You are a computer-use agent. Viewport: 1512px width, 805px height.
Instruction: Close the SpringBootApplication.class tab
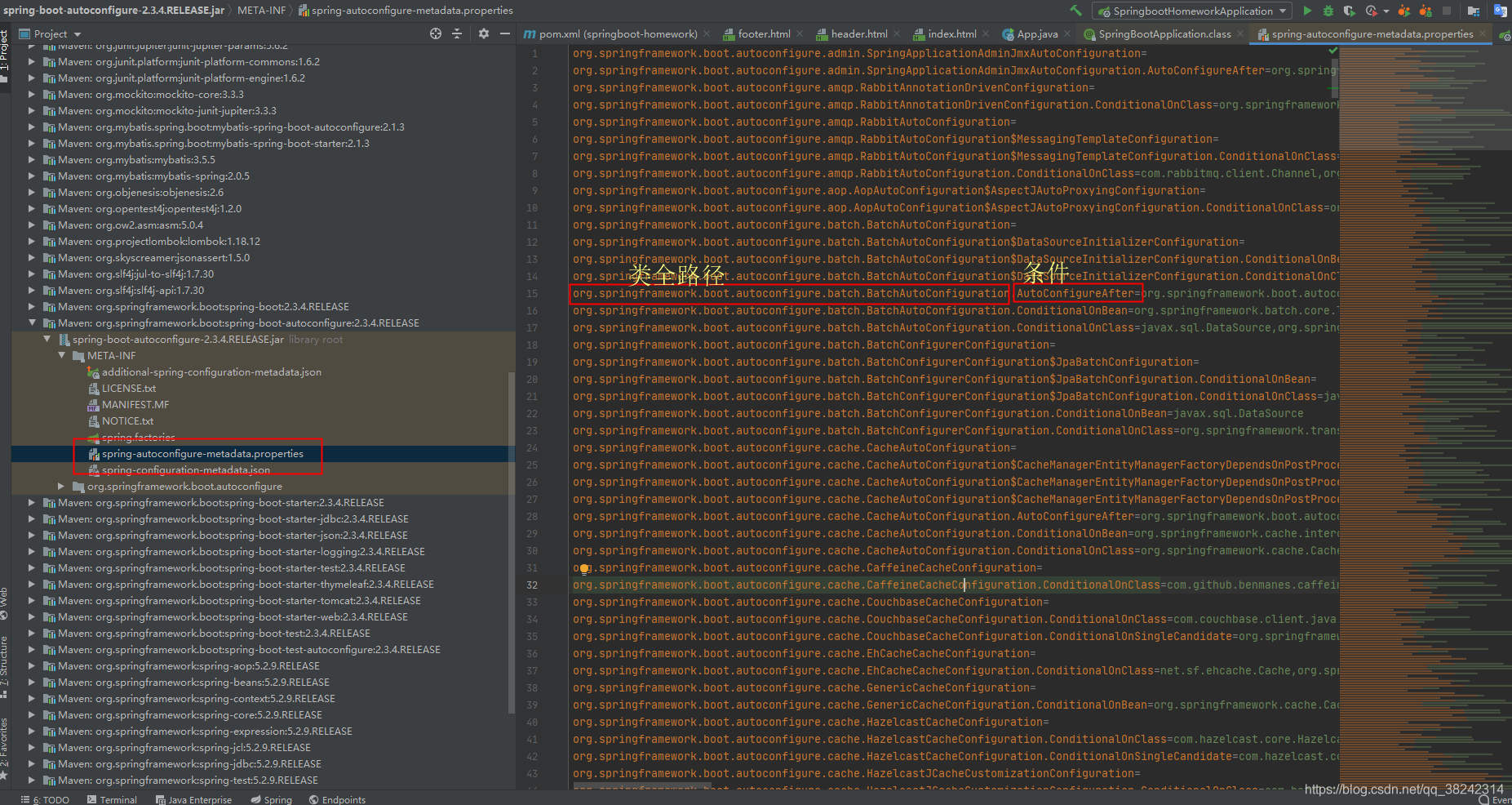pyautogui.click(x=1240, y=34)
